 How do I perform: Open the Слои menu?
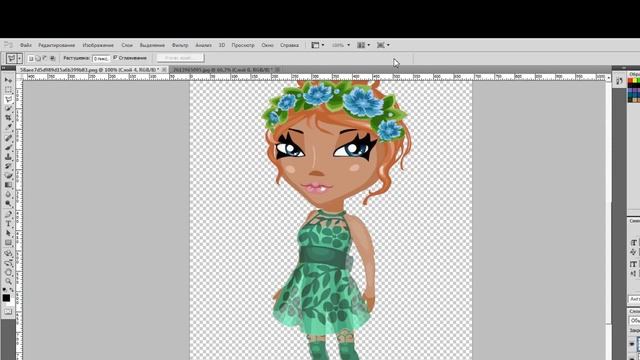pos(127,45)
